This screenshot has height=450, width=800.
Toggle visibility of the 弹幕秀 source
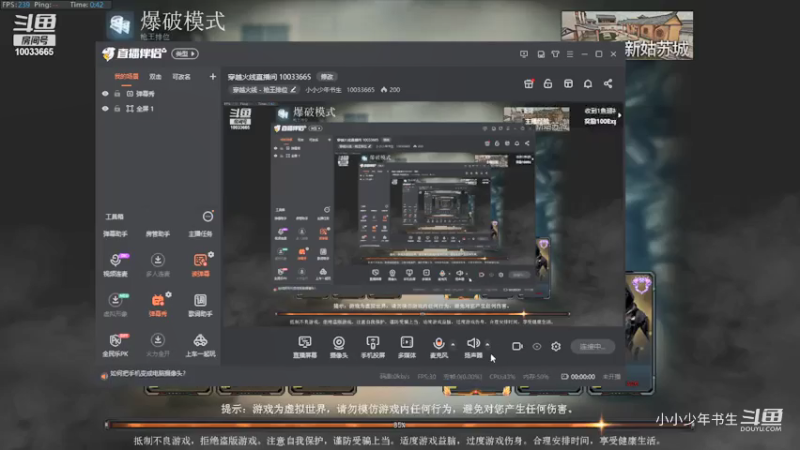point(105,94)
